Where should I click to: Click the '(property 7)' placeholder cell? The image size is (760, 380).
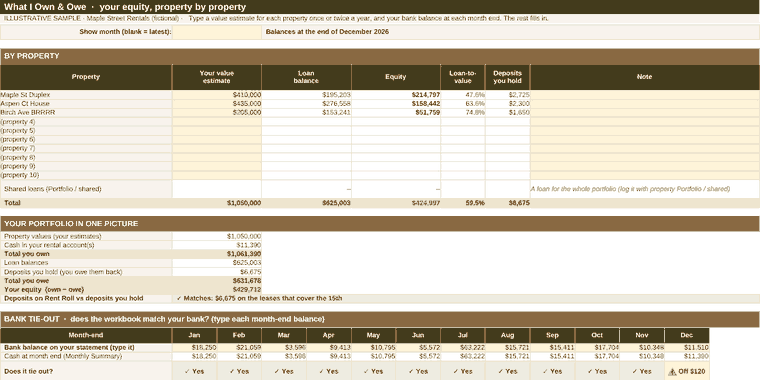coord(86,148)
